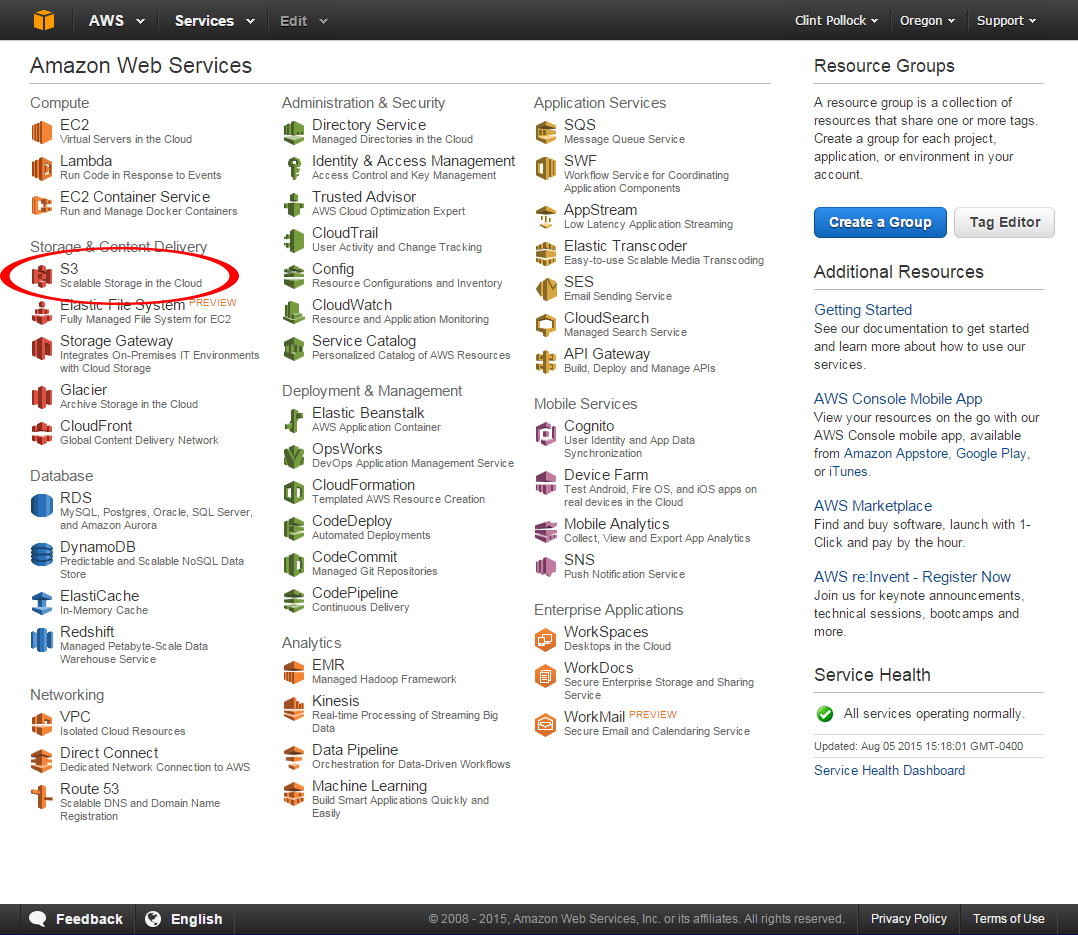Viewport: 1078px width, 935px height.
Task: Click the Machine Learning icon
Action: [x=294, y=793]
